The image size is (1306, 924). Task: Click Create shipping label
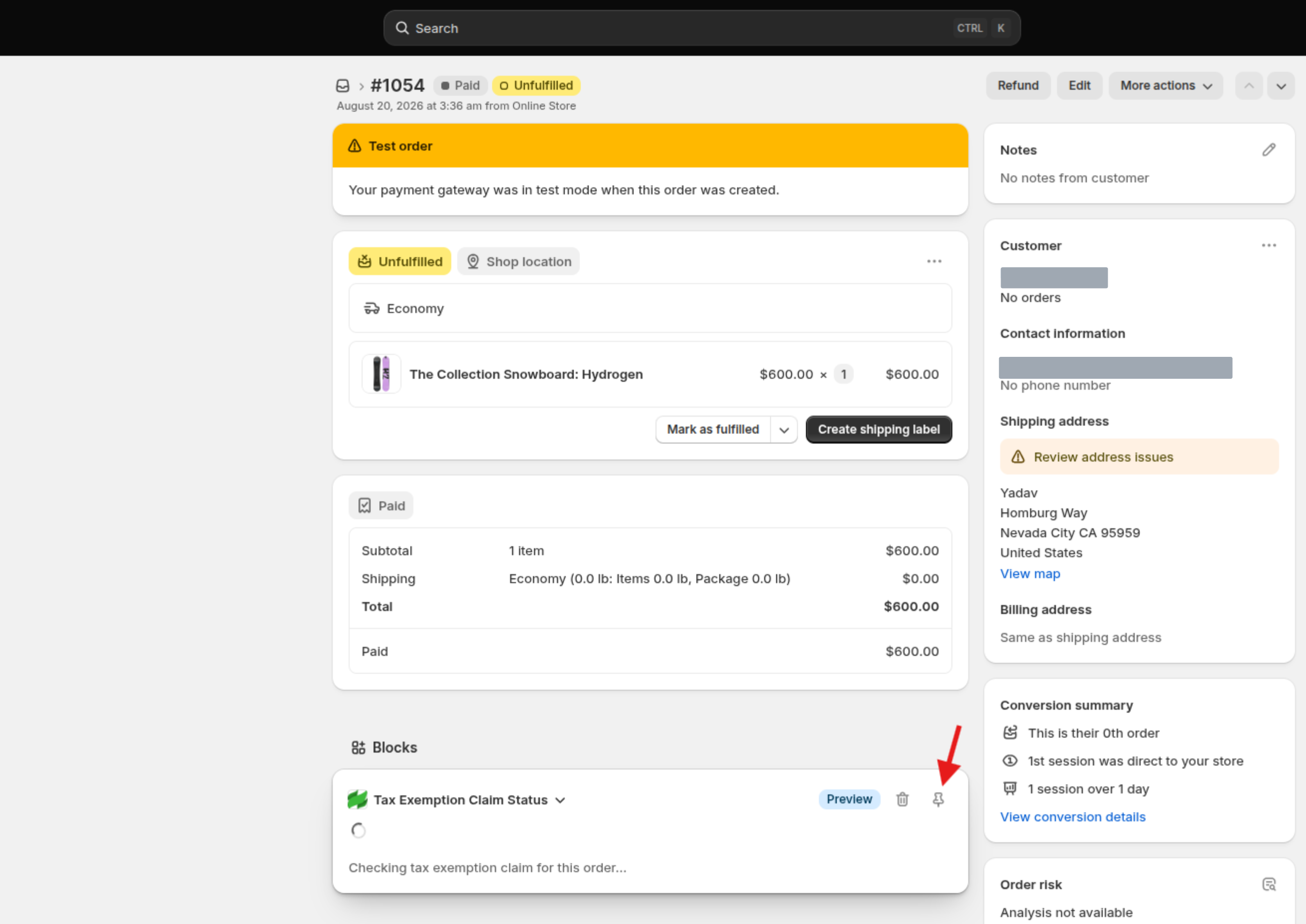(878, 430)
